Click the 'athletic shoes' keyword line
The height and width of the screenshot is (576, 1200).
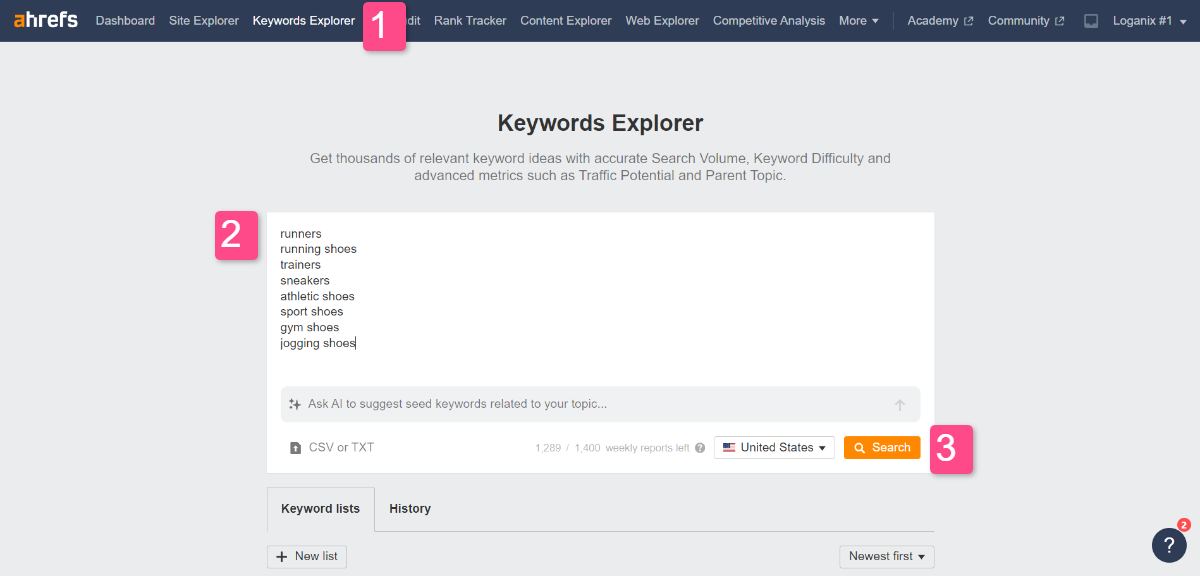pyautogui.click(x=317, y=296)
